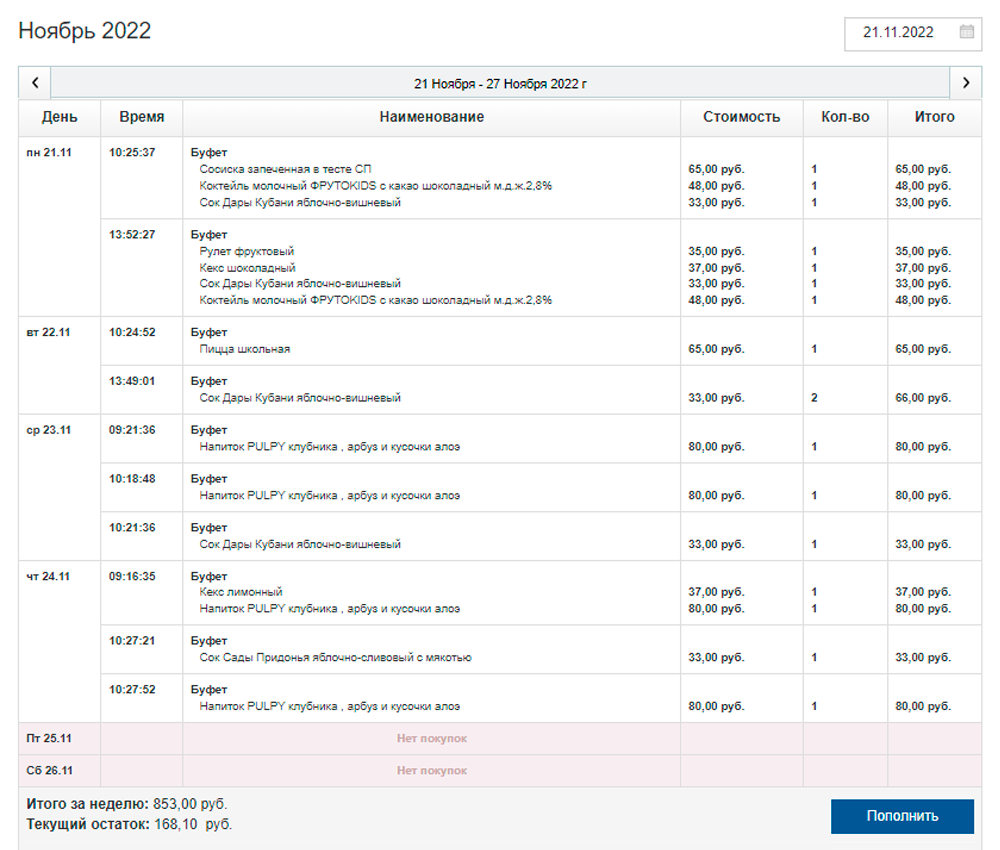Click item Рулет фруктовый
Screen dimensions: 1000x850
[x=247, y=251]
